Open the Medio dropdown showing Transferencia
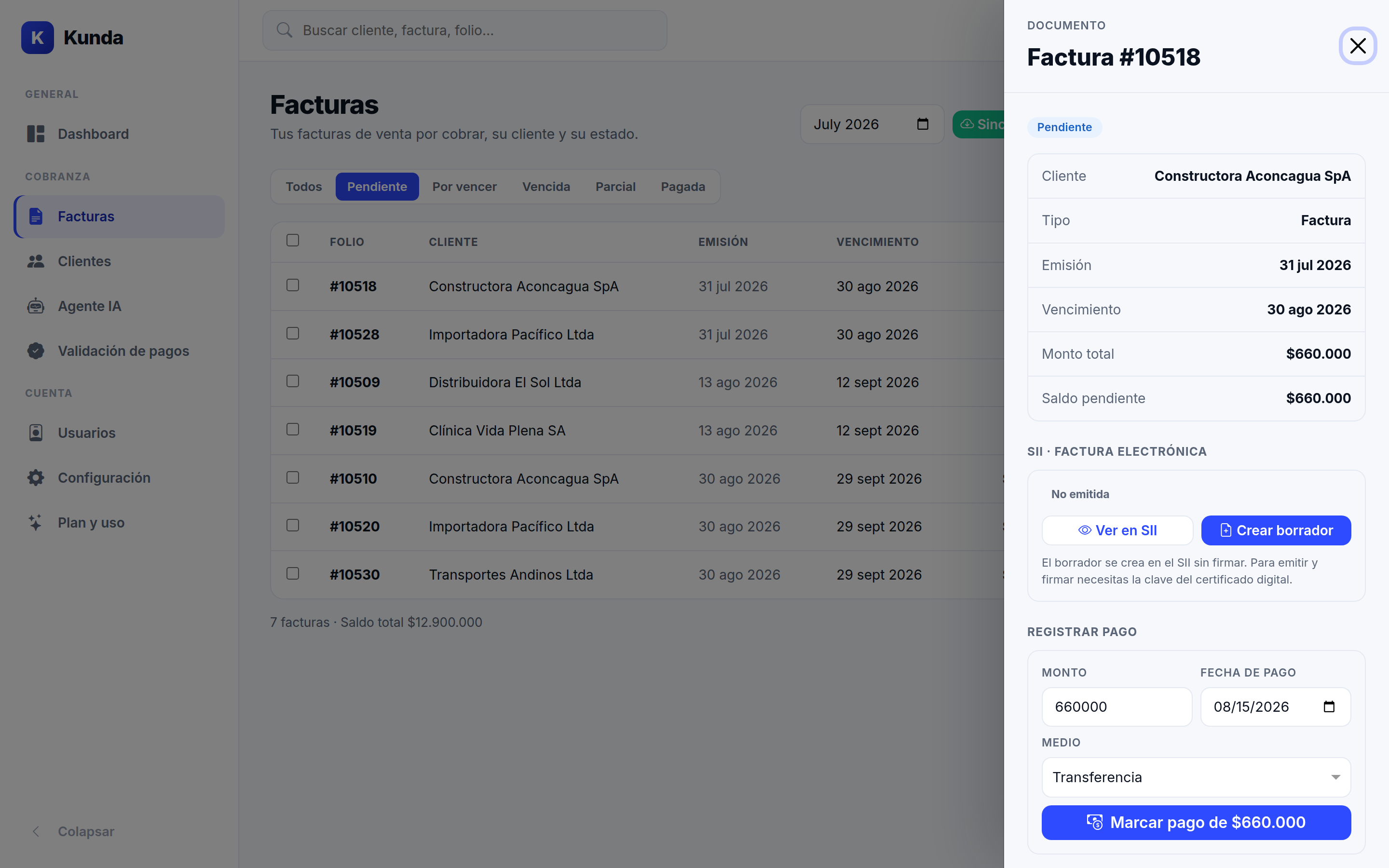The image size is (1389, 868). 1196,777
